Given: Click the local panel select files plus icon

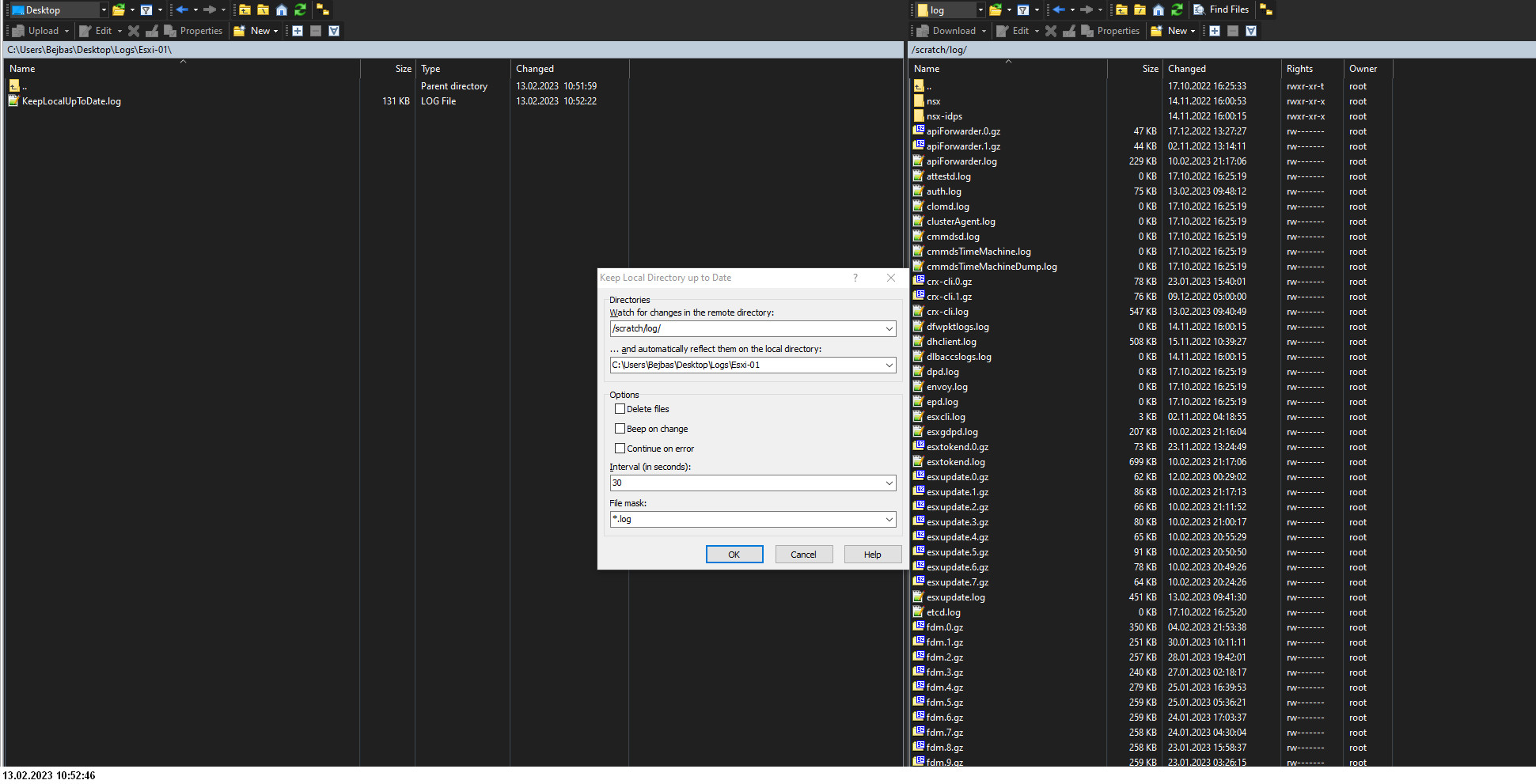Looking at the screenshot, I should point(298,31).
